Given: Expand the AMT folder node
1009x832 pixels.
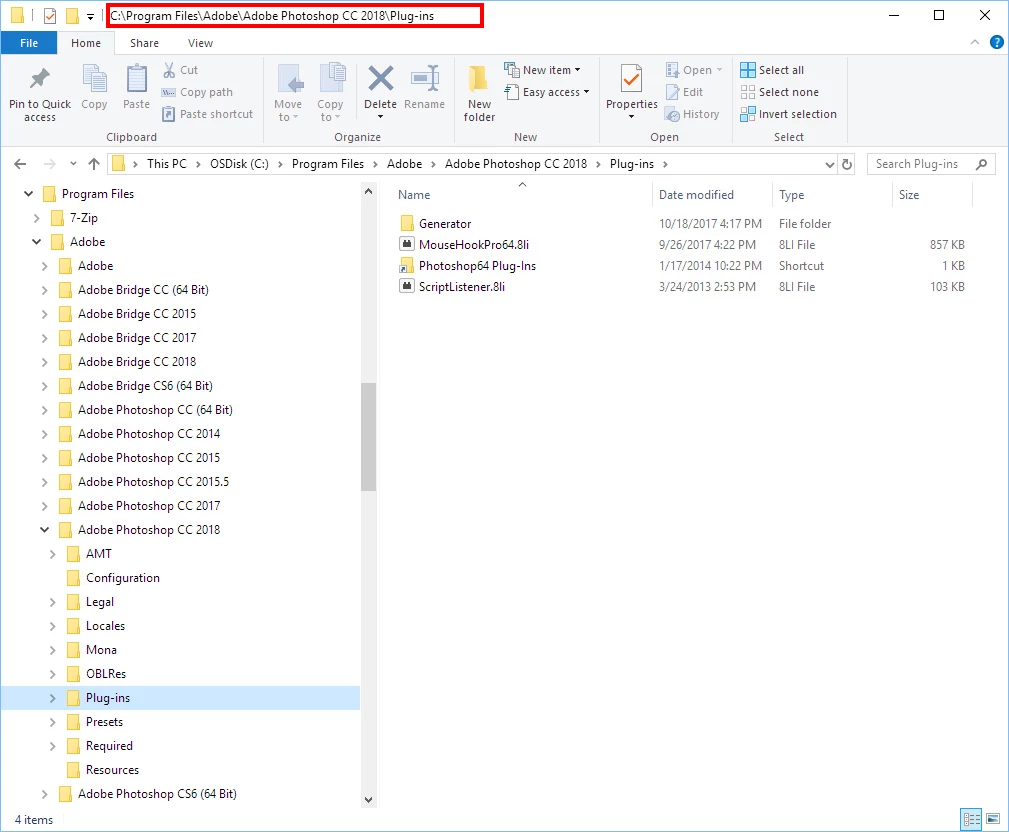Looking at the screenshot, I should tap(53, 554).
